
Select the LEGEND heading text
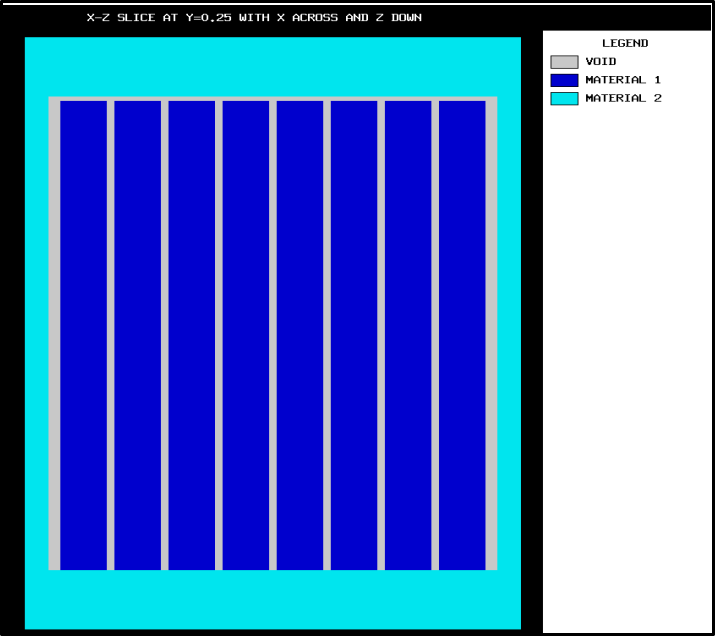coord(625,43)
